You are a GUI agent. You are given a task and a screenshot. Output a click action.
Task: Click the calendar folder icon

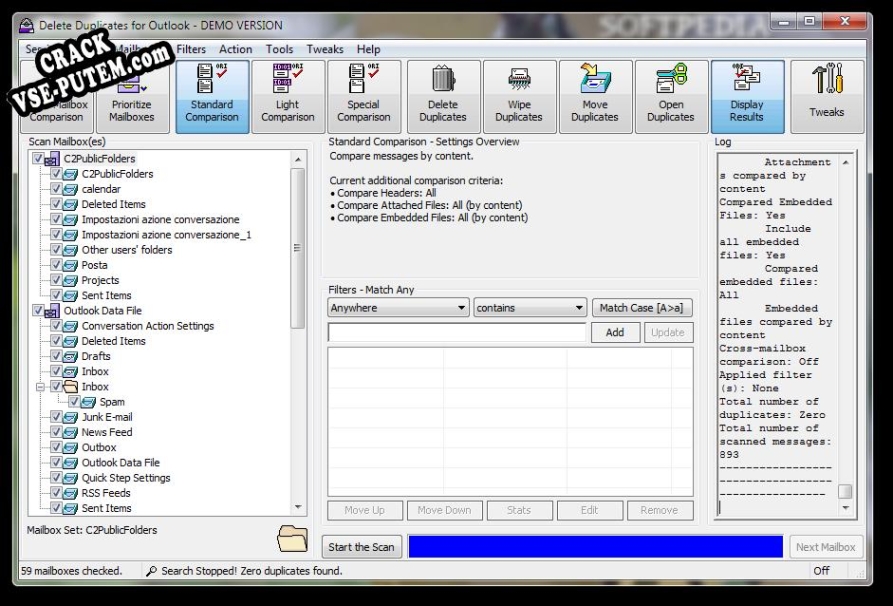click(x=71, y=189)
